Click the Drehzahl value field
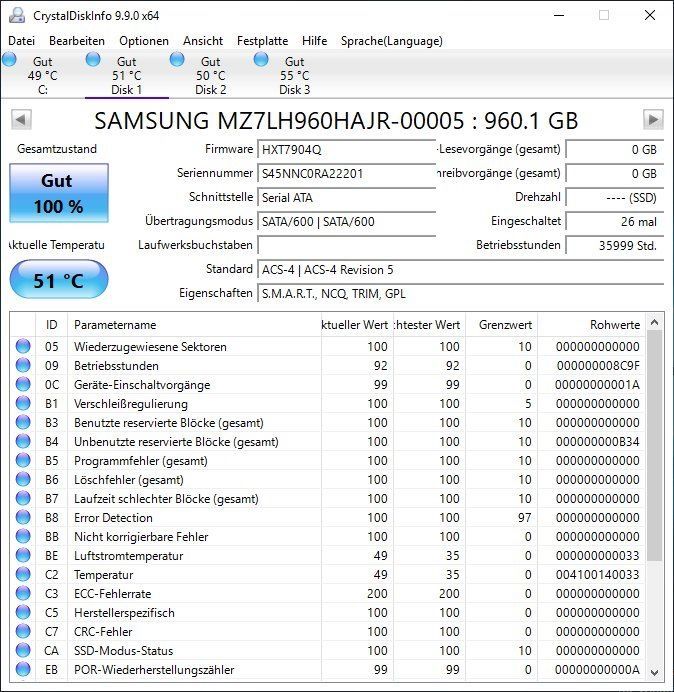Viewport: 674px width, 692px height. (x=614, y=197)
